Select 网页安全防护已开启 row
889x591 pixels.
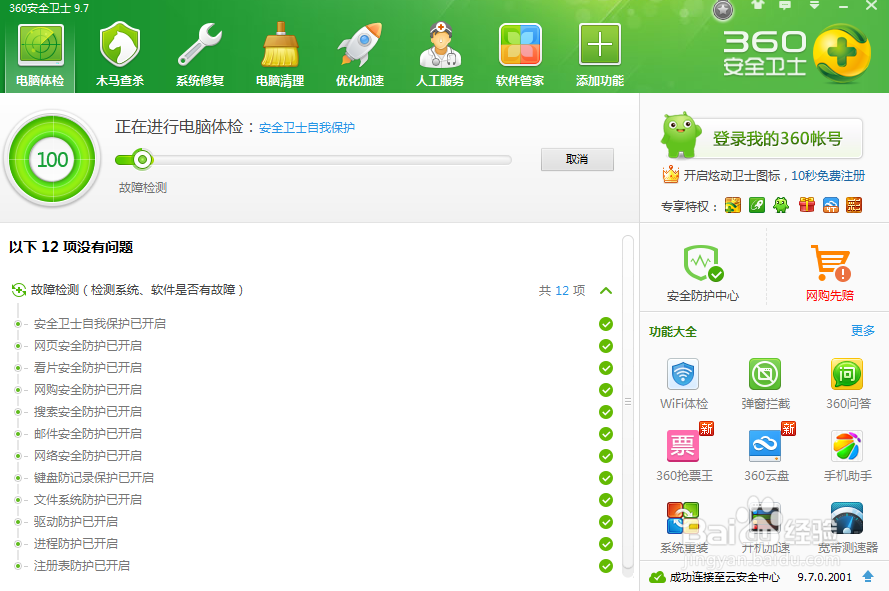tap(314, 346)
